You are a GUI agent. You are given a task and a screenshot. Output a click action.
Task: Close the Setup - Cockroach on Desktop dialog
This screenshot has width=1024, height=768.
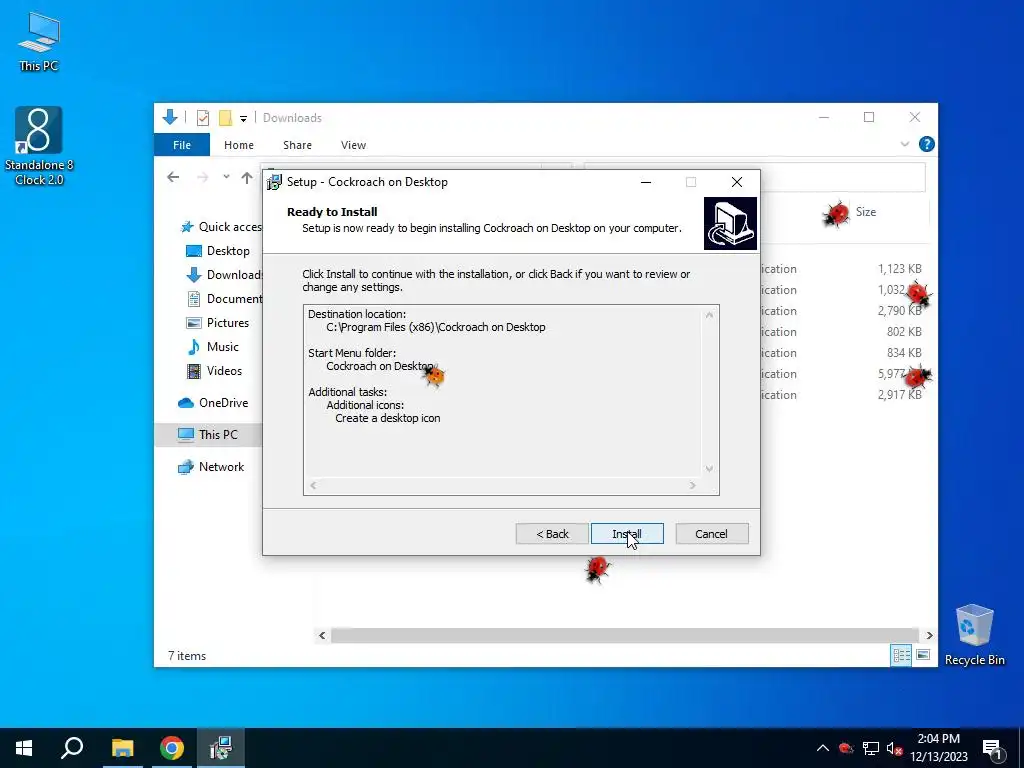coord(737,182)
